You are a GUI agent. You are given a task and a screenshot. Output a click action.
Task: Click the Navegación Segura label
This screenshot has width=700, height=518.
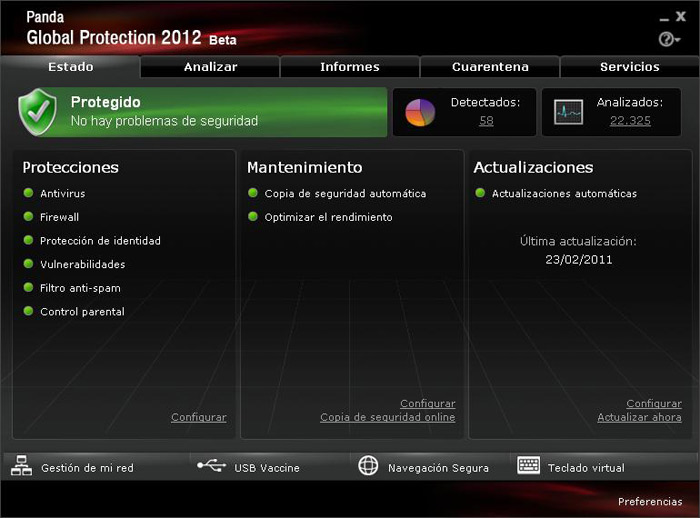tap(438, 468)
